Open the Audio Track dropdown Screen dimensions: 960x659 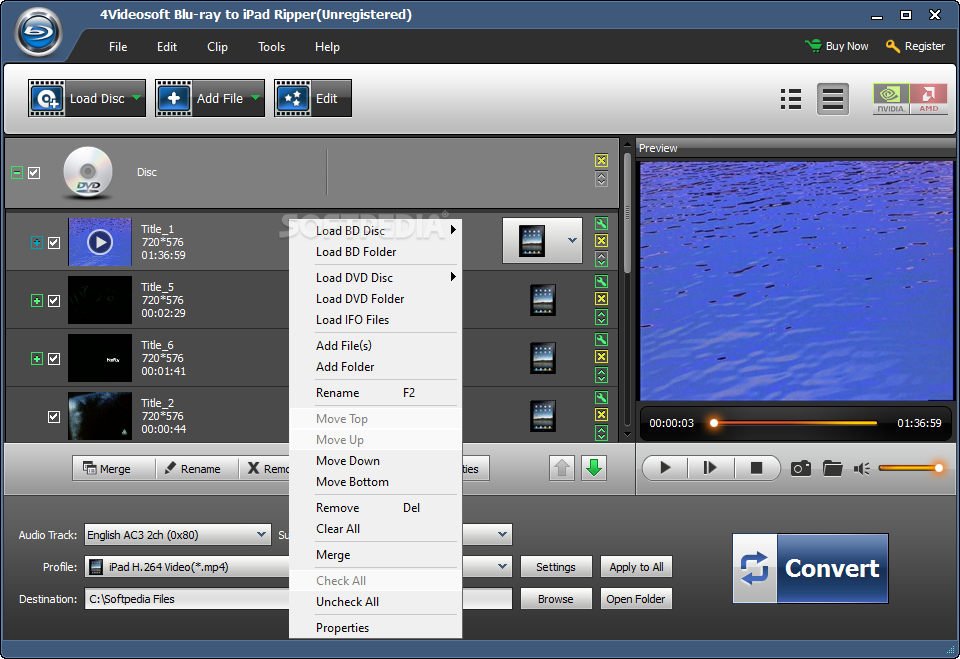coord(261,534)
